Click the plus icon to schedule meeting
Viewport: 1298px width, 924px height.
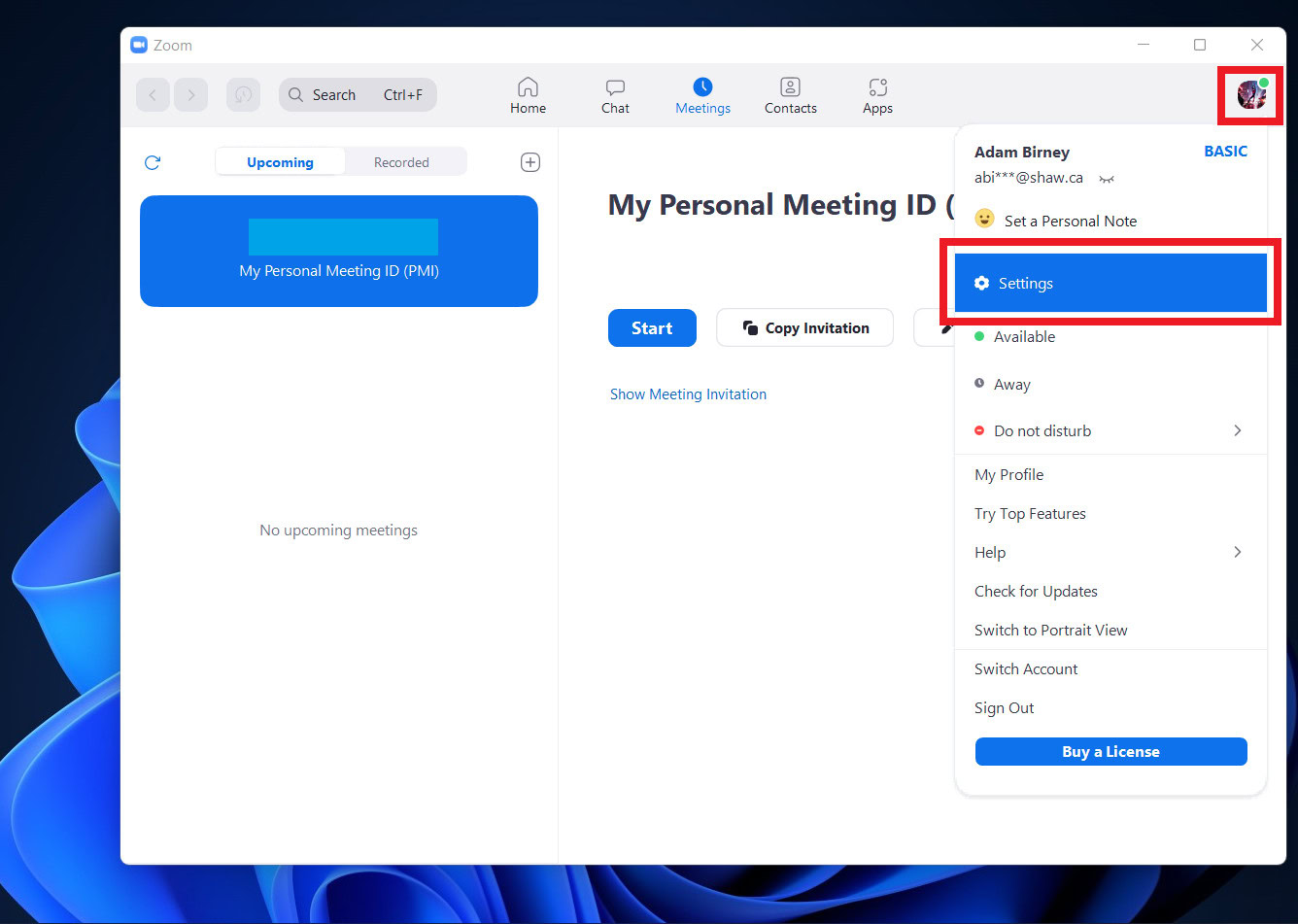click(x=530, y=162)
